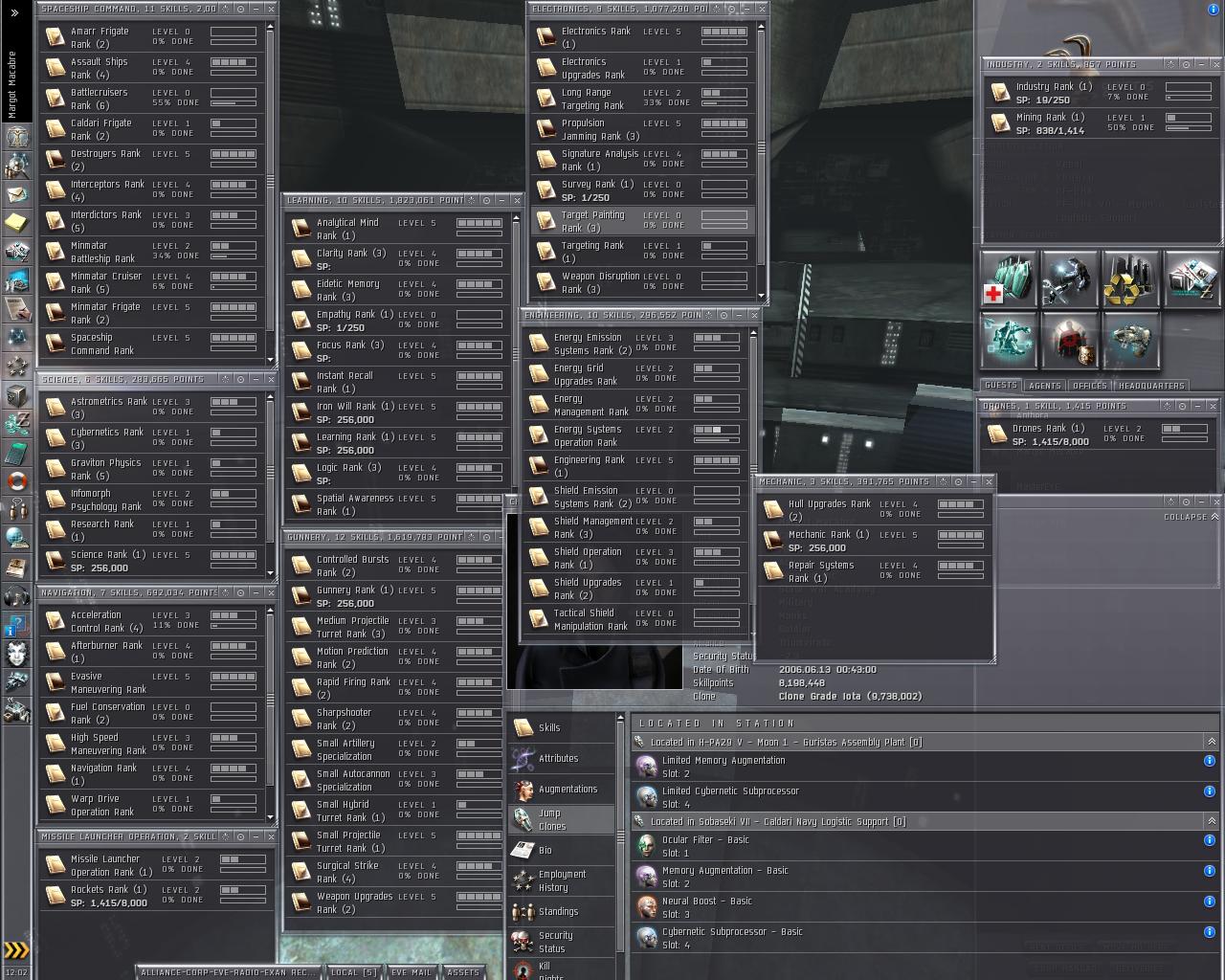Open the Assets tab at the bottom
1225x980 pixels.
[x=463, y=972]
